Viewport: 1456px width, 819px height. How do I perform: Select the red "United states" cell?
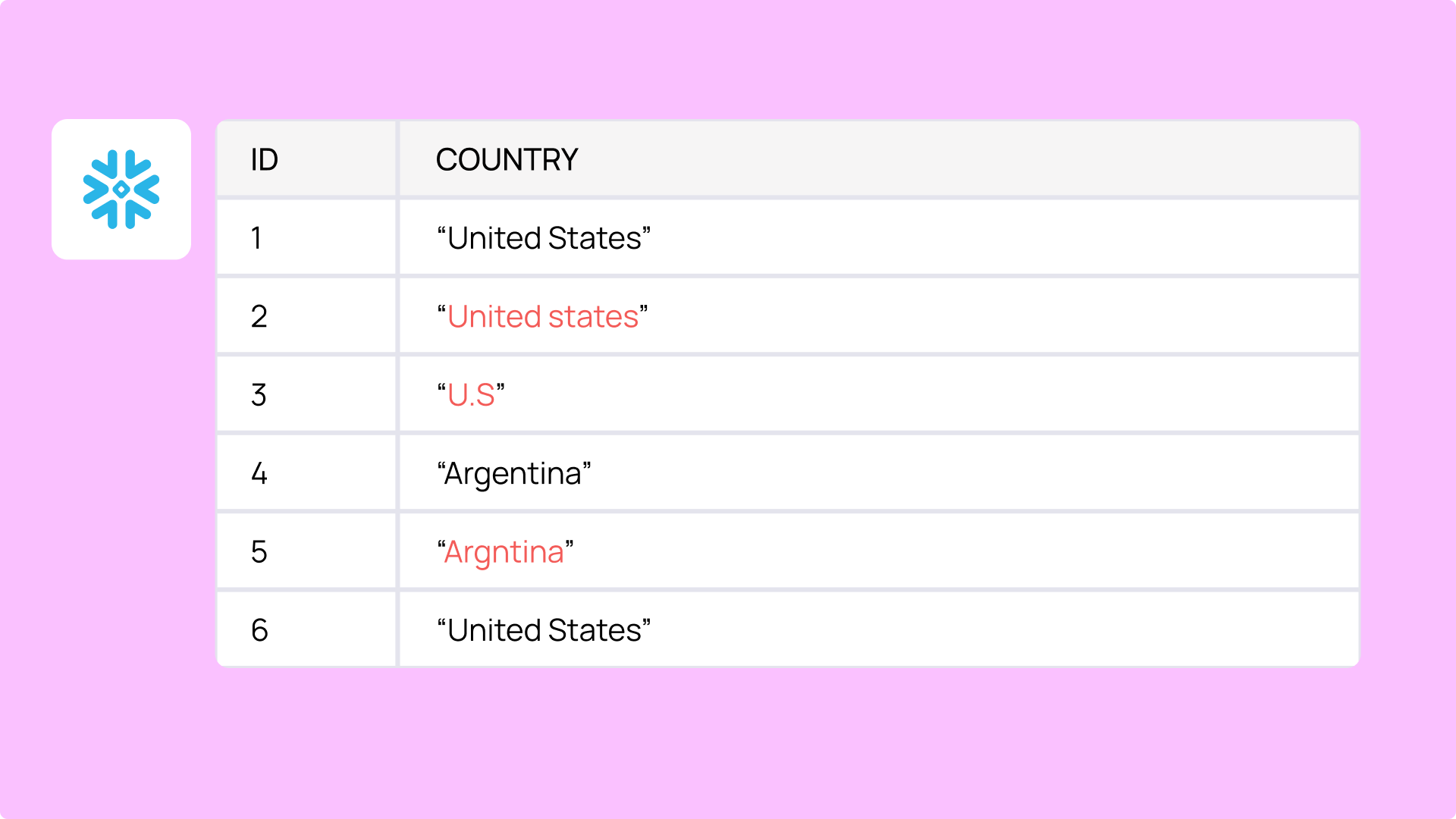pos(542,316)
